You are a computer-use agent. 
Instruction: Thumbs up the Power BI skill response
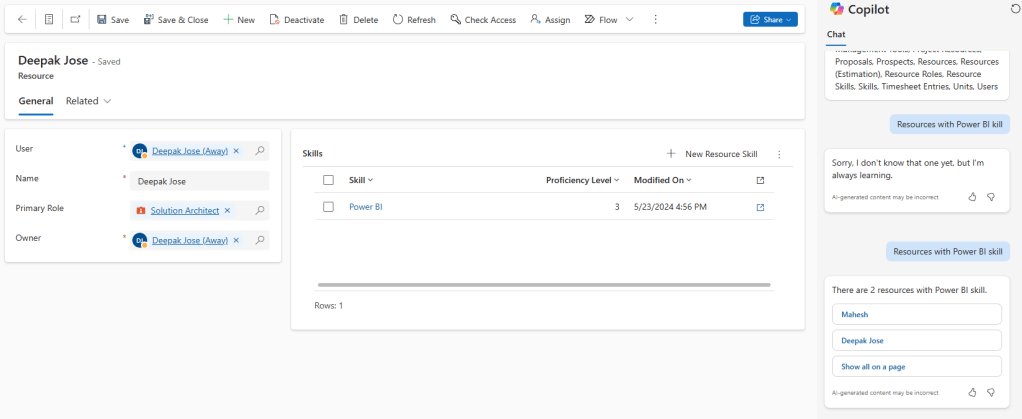(x=972, y=393)
